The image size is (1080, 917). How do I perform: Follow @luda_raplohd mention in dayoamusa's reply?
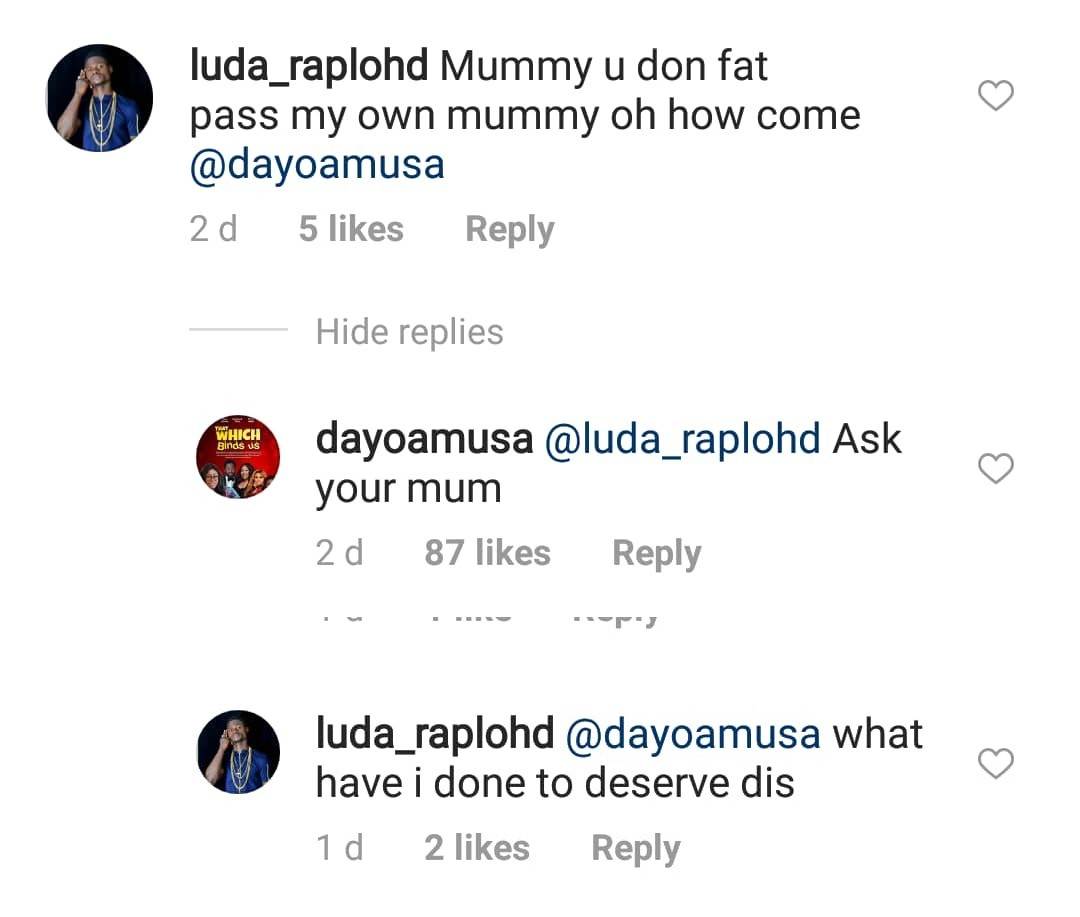(682, 439)
